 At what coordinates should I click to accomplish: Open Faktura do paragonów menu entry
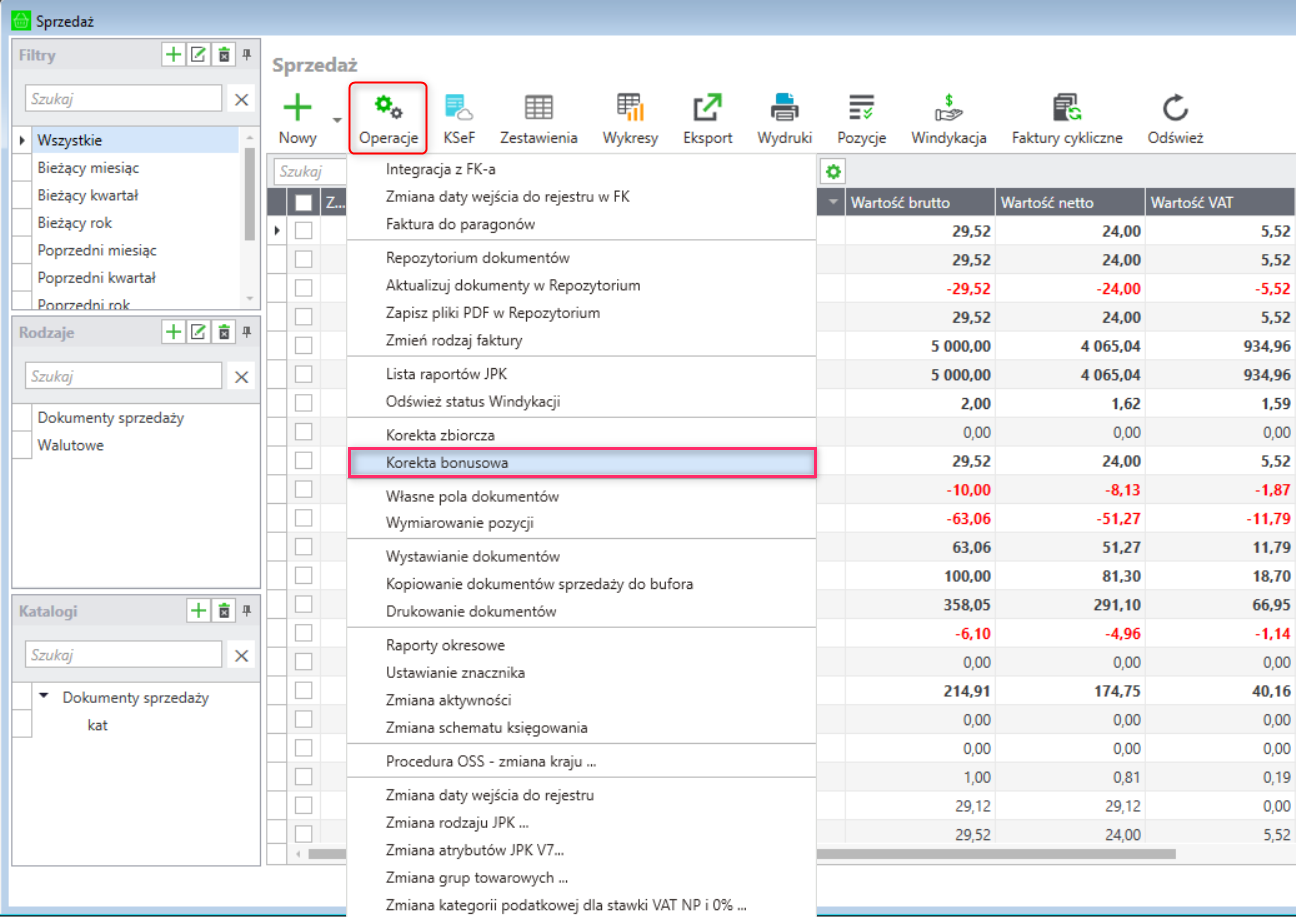coord(582,224)
